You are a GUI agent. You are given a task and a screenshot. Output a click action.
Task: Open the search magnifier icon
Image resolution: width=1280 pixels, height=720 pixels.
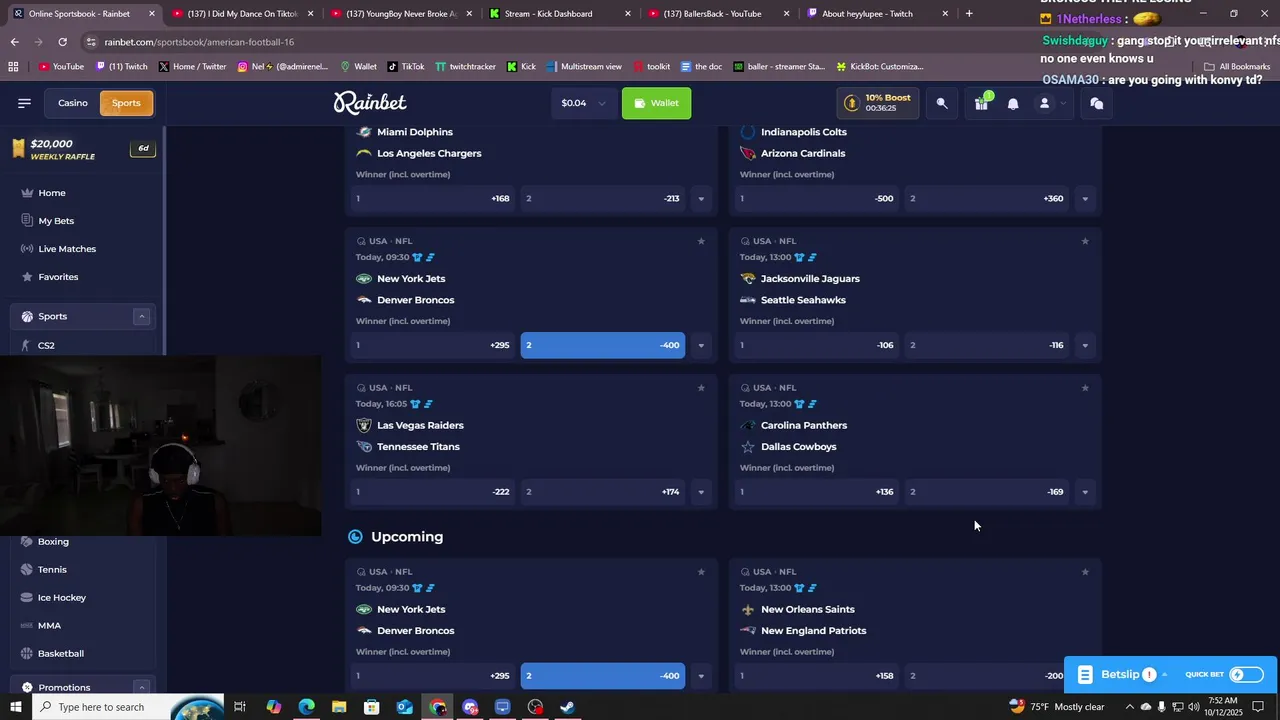point(942,103)
